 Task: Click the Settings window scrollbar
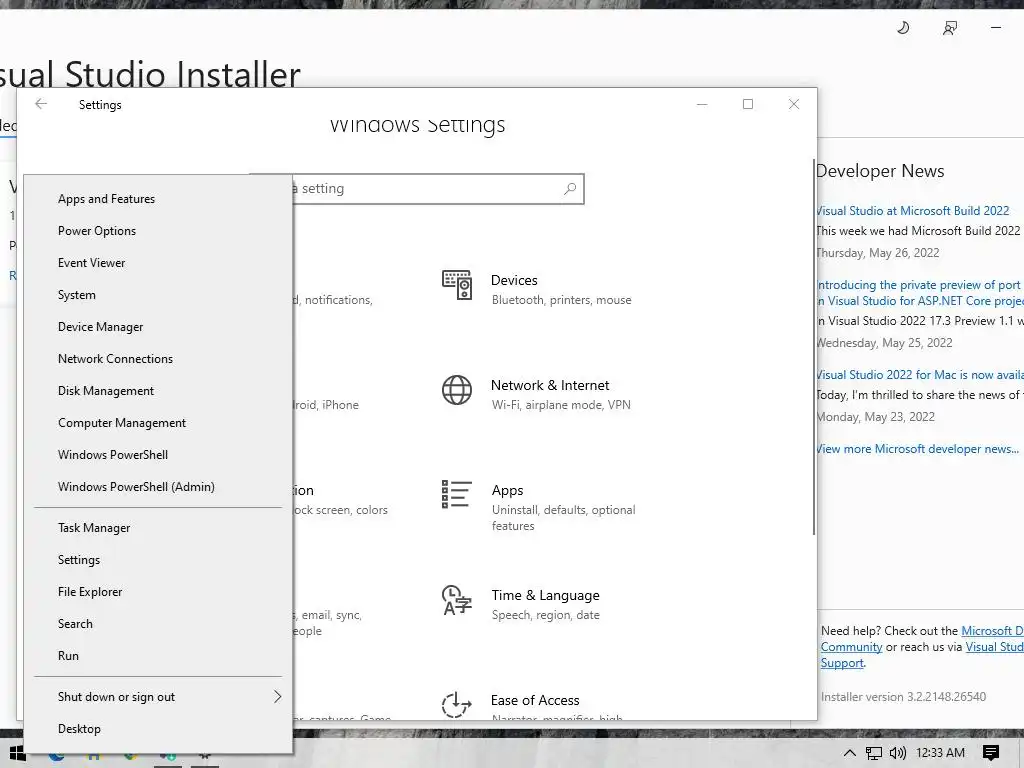tap(814, 347)
